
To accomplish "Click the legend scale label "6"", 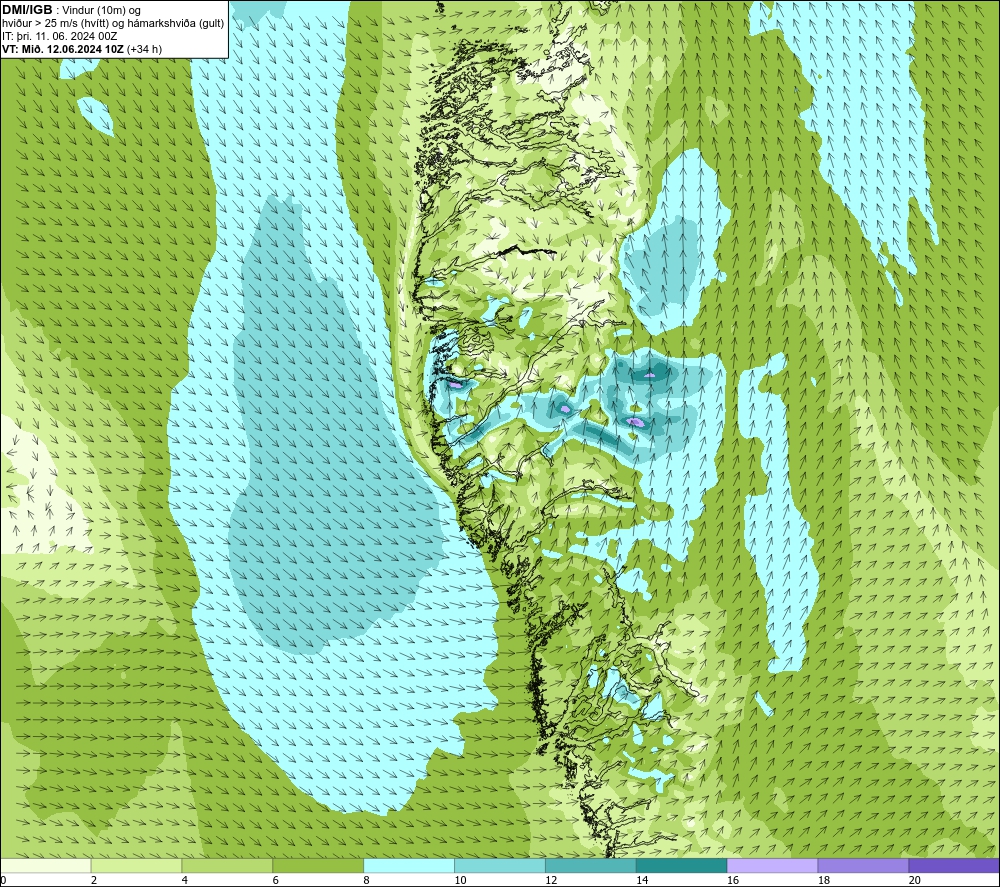I will pyautogui.click(x=276, y=880).
